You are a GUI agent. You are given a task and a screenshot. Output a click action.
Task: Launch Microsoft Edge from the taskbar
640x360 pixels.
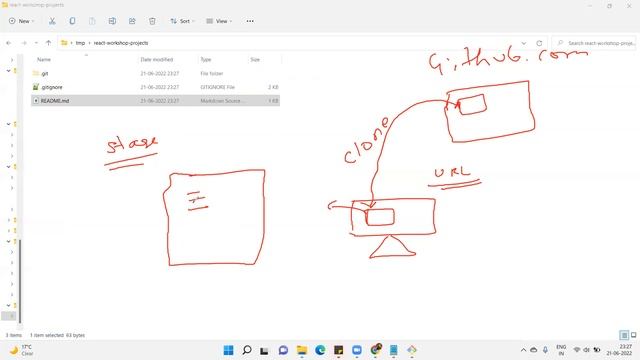(320, 350)
